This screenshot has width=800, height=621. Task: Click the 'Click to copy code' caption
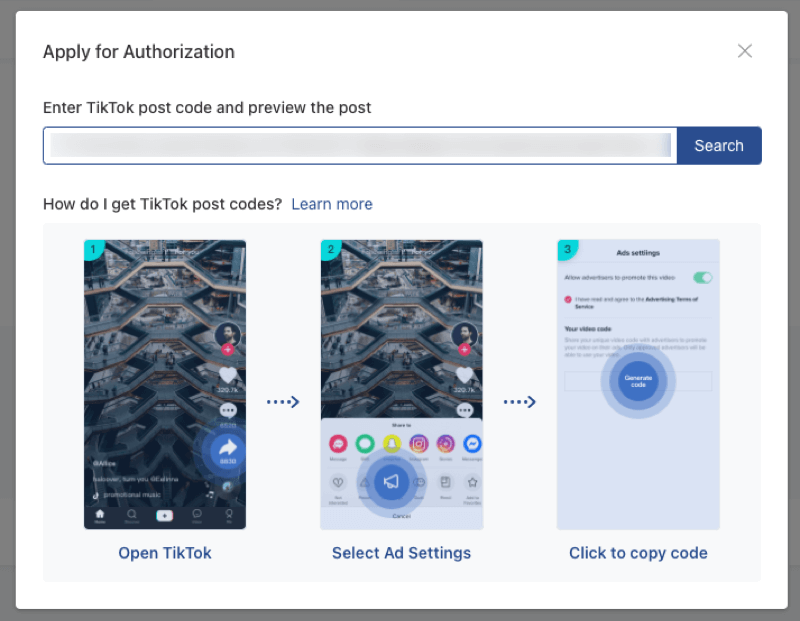638,553
